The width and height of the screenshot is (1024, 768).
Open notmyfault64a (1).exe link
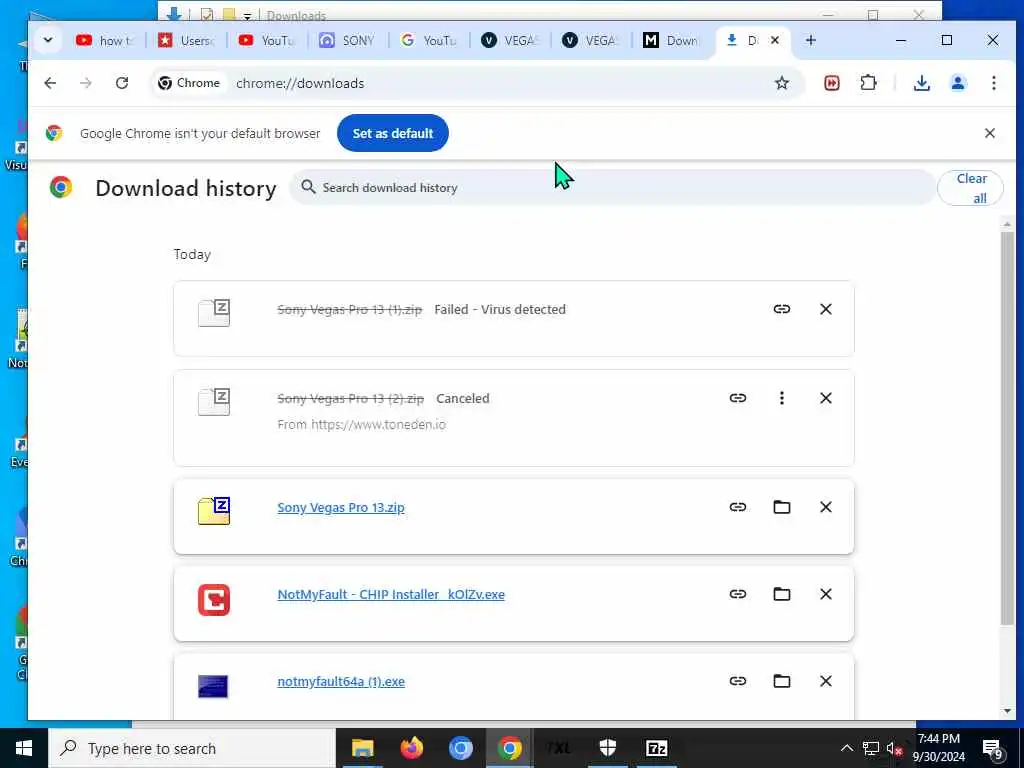coord(341,681)
